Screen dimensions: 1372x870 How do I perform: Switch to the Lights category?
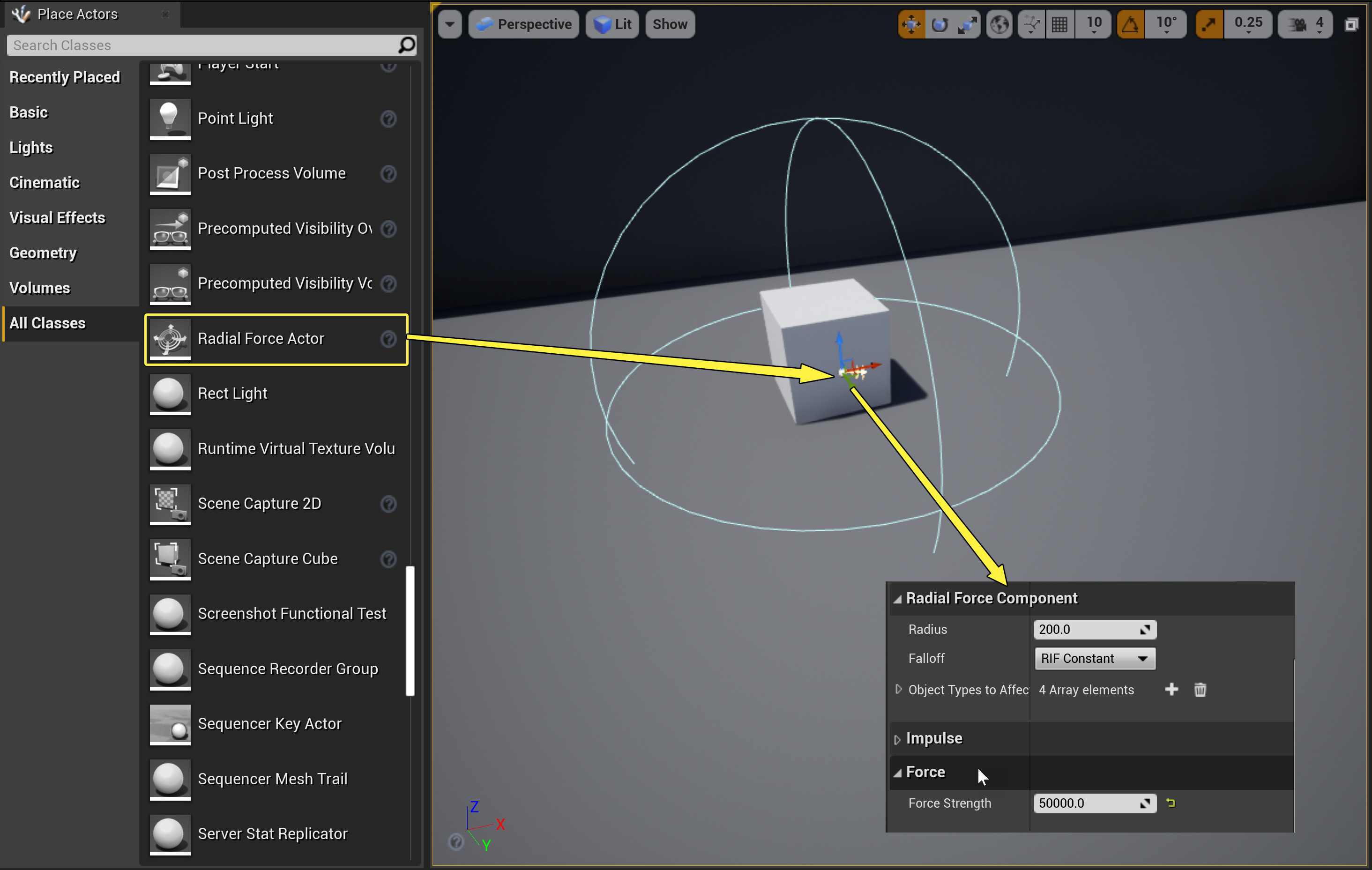(x=31, y=148)
